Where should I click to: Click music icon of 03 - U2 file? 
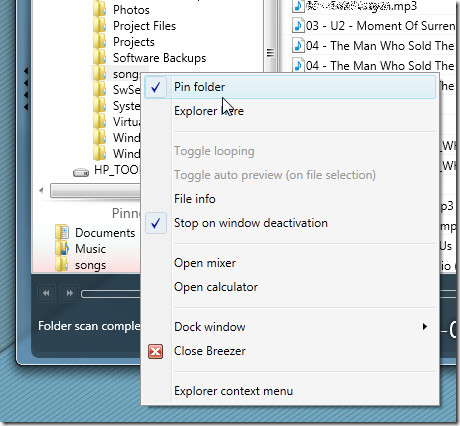(298, 26)
